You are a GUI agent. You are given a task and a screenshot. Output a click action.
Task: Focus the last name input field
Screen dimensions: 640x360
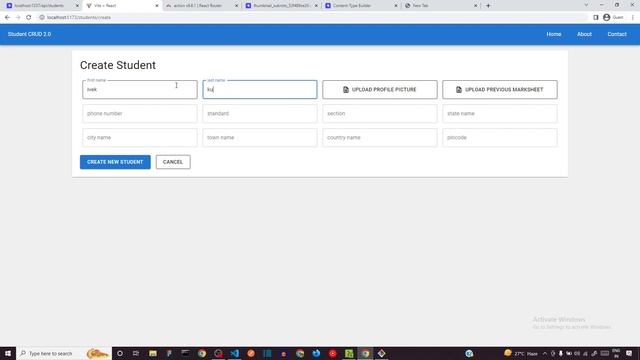pyautogui.click(x=260, y=89)
